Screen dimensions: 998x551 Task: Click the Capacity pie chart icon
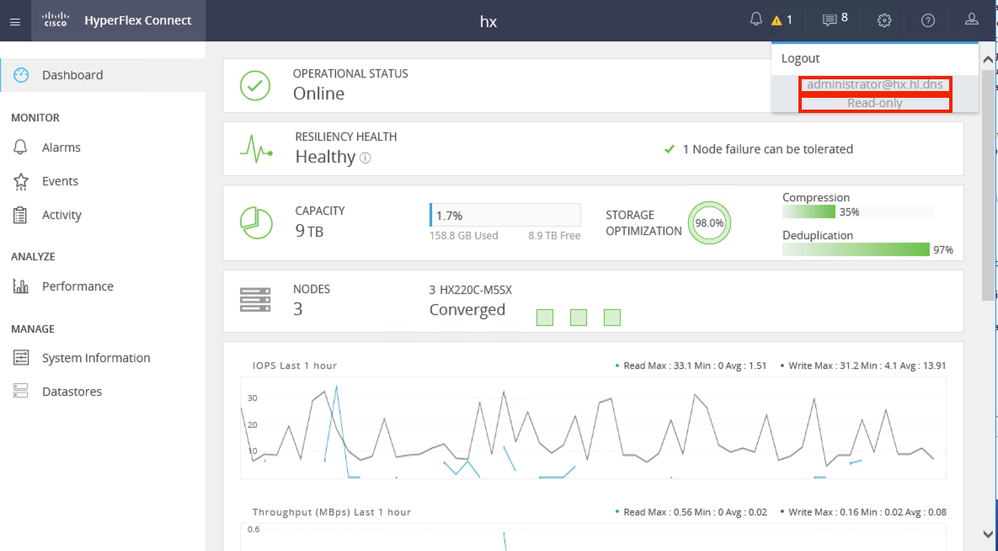point(256,223)
